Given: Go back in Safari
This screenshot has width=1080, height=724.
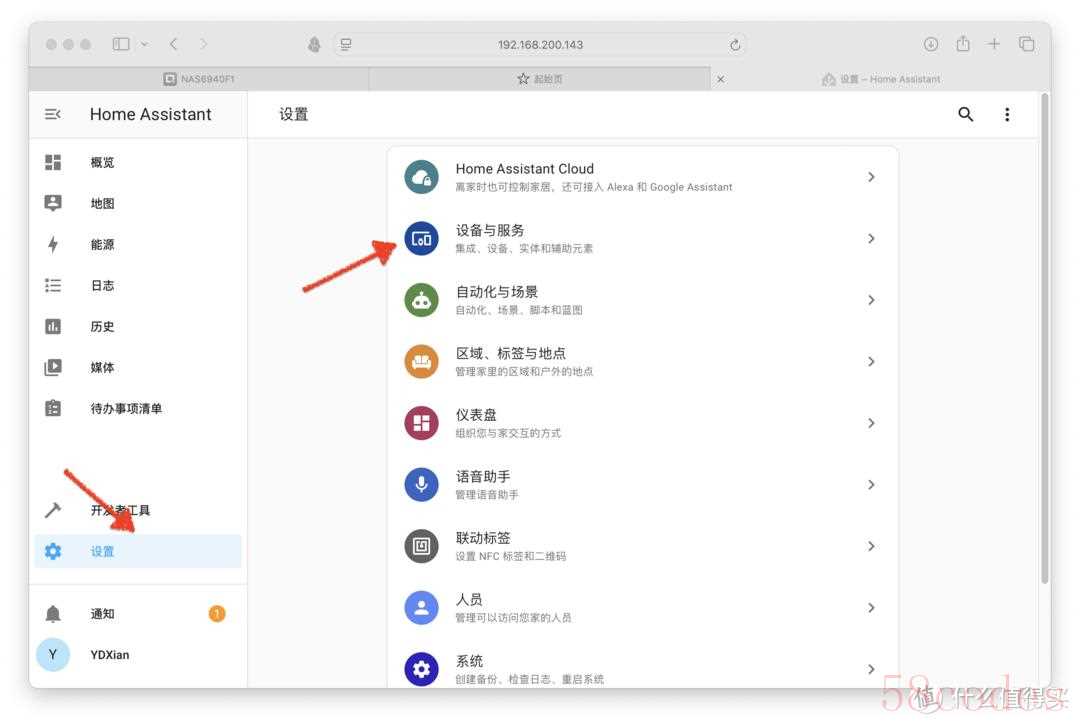Looking at the screenshot, I should (174, 44).
